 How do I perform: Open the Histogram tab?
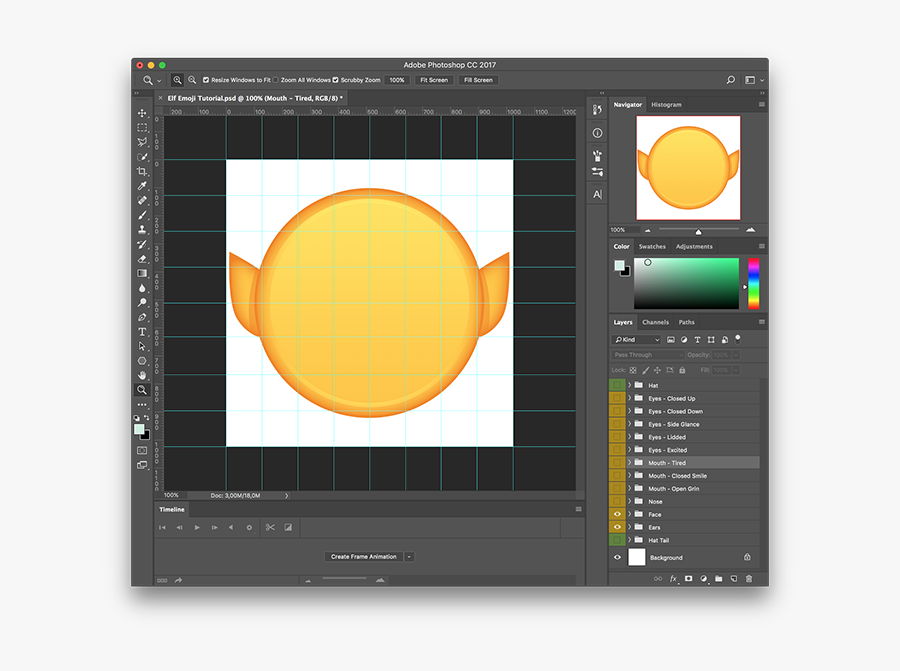click(x=666, y=104)
